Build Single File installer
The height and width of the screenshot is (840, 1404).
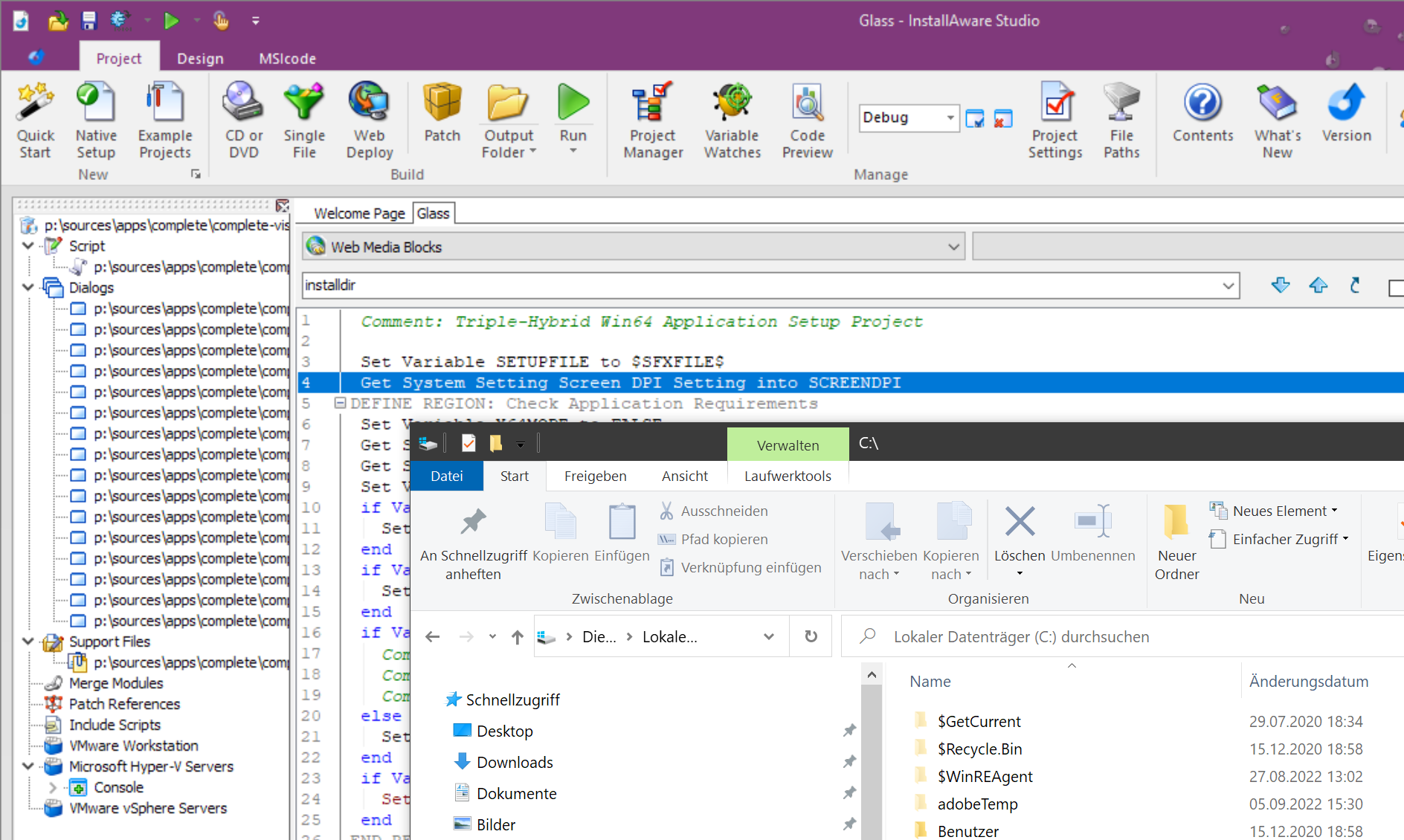(x=304, y=120)
